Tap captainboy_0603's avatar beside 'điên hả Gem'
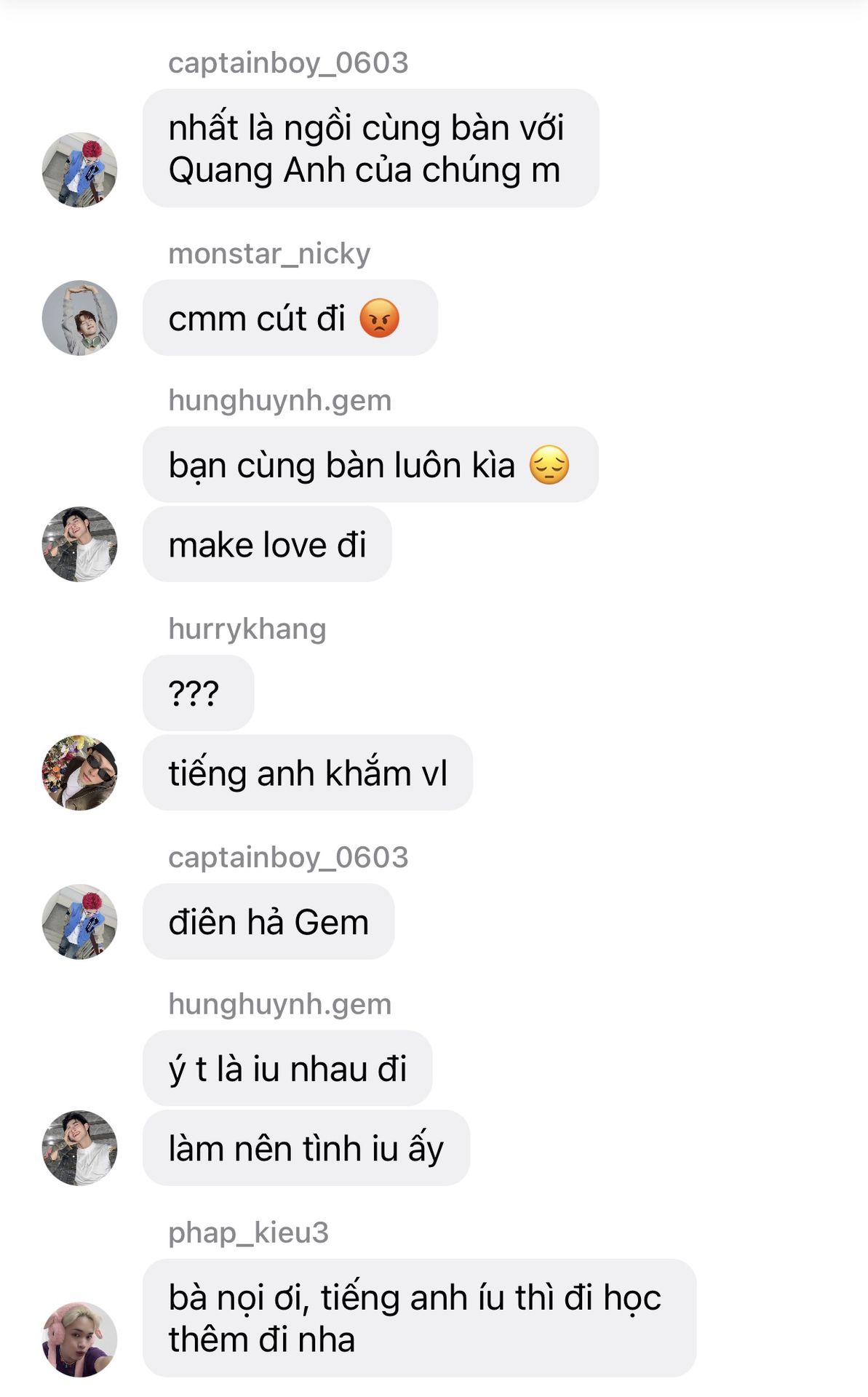The width and height of the screenshot is (868, 1397). 79,922
